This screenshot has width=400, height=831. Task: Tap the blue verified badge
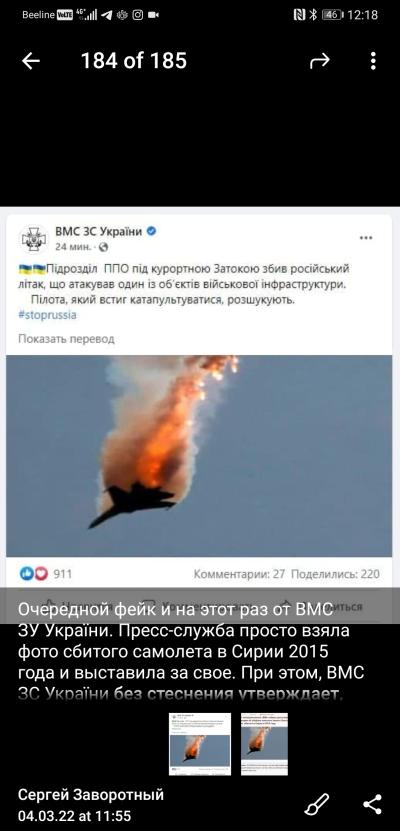point(151,232)
